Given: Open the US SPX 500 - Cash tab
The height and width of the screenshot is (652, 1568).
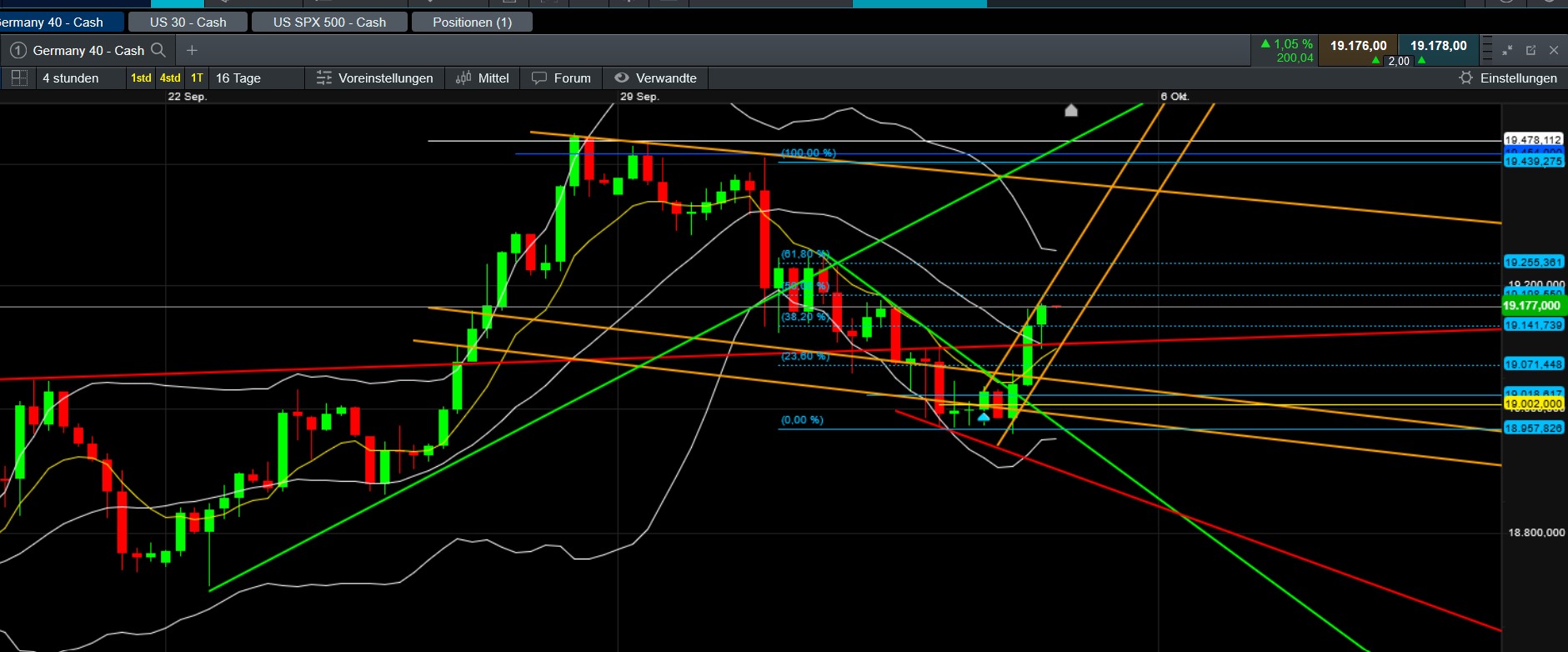Looking at the screenshot, I should coord(329,23).
